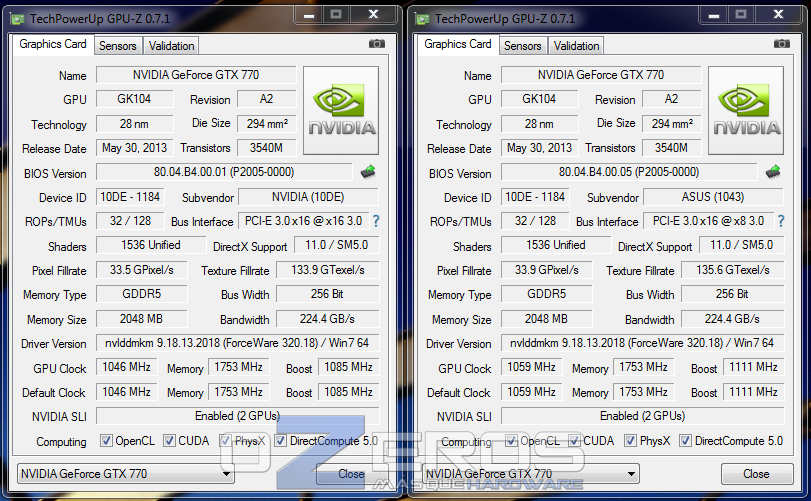The width and height of the screenshot is (811, 501).
Task: Switch to Sensors tab in left window
Action: click(x=118, y=46)
